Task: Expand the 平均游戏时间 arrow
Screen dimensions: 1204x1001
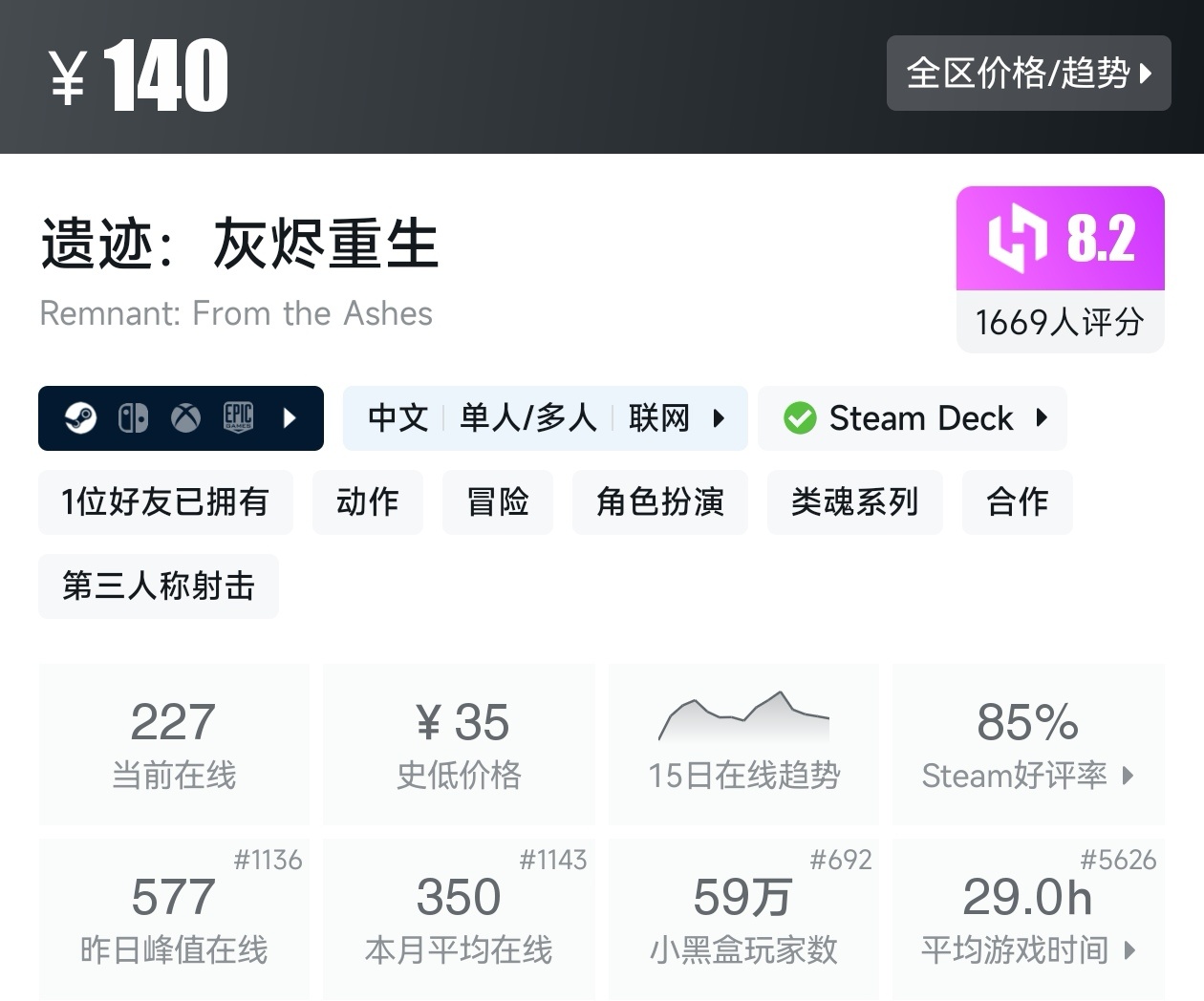Action: tap(1130, 950)
